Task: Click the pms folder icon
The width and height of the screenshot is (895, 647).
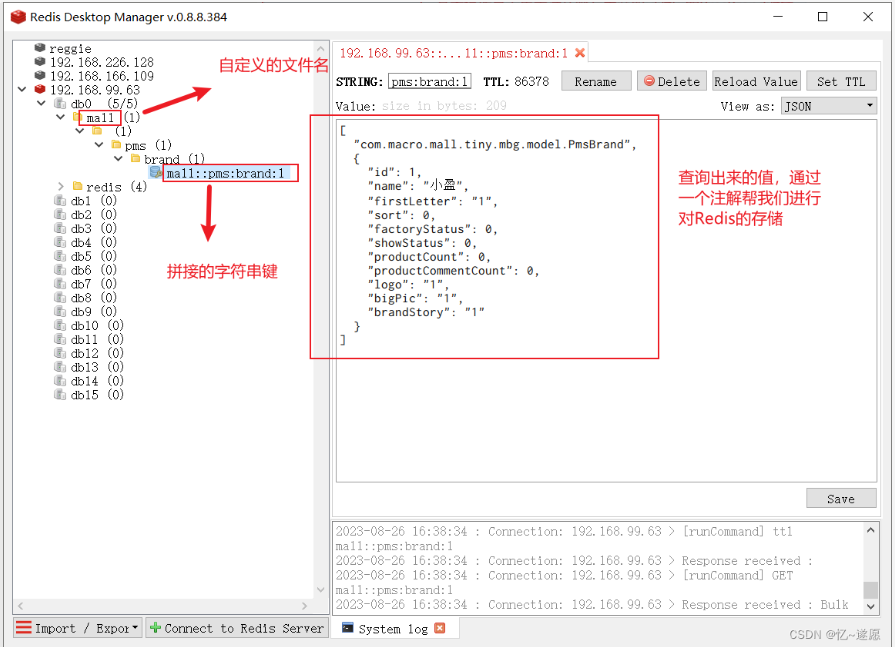Action: [x=116, y=144]
